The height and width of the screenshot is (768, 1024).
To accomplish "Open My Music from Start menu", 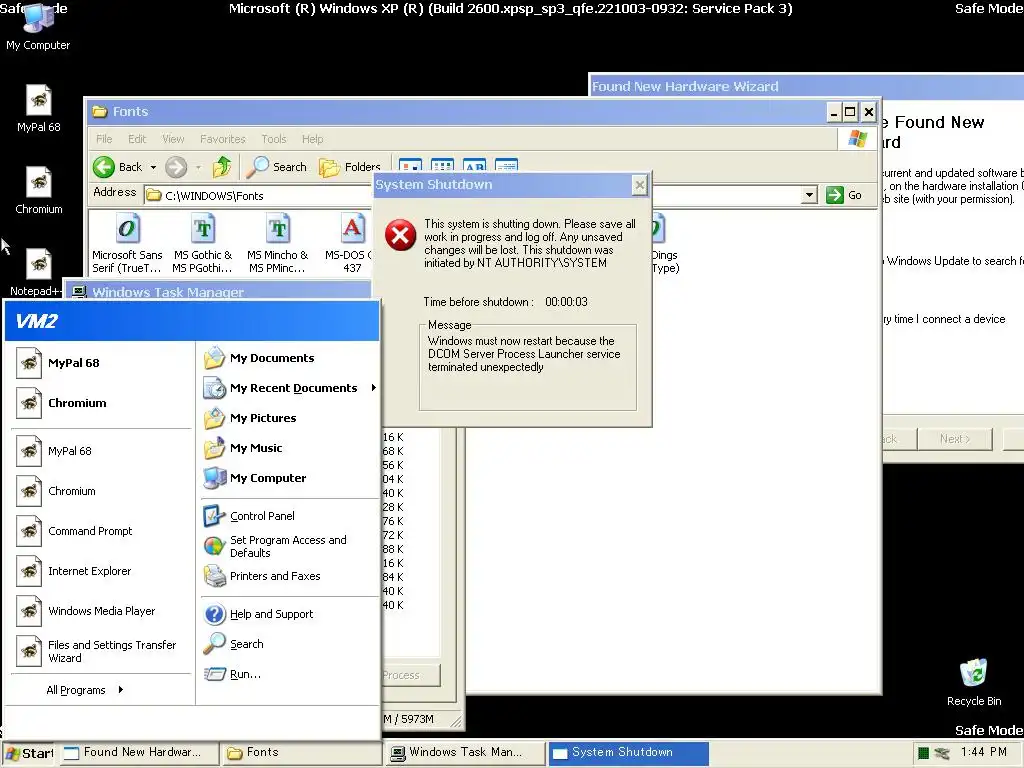I will 289,448.
